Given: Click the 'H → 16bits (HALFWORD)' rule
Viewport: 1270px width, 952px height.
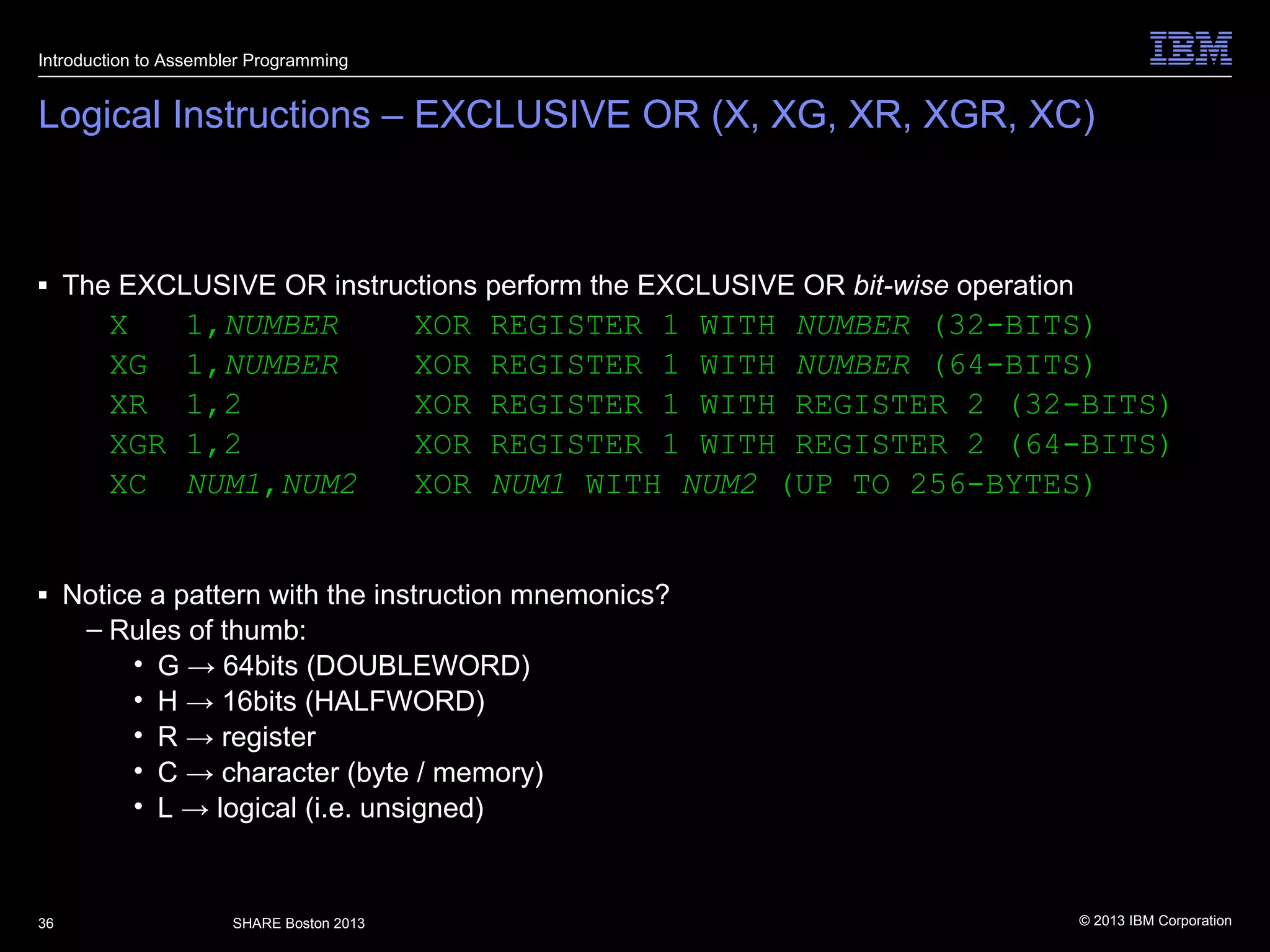Looking at the screenshot, I should click(321, 702).
